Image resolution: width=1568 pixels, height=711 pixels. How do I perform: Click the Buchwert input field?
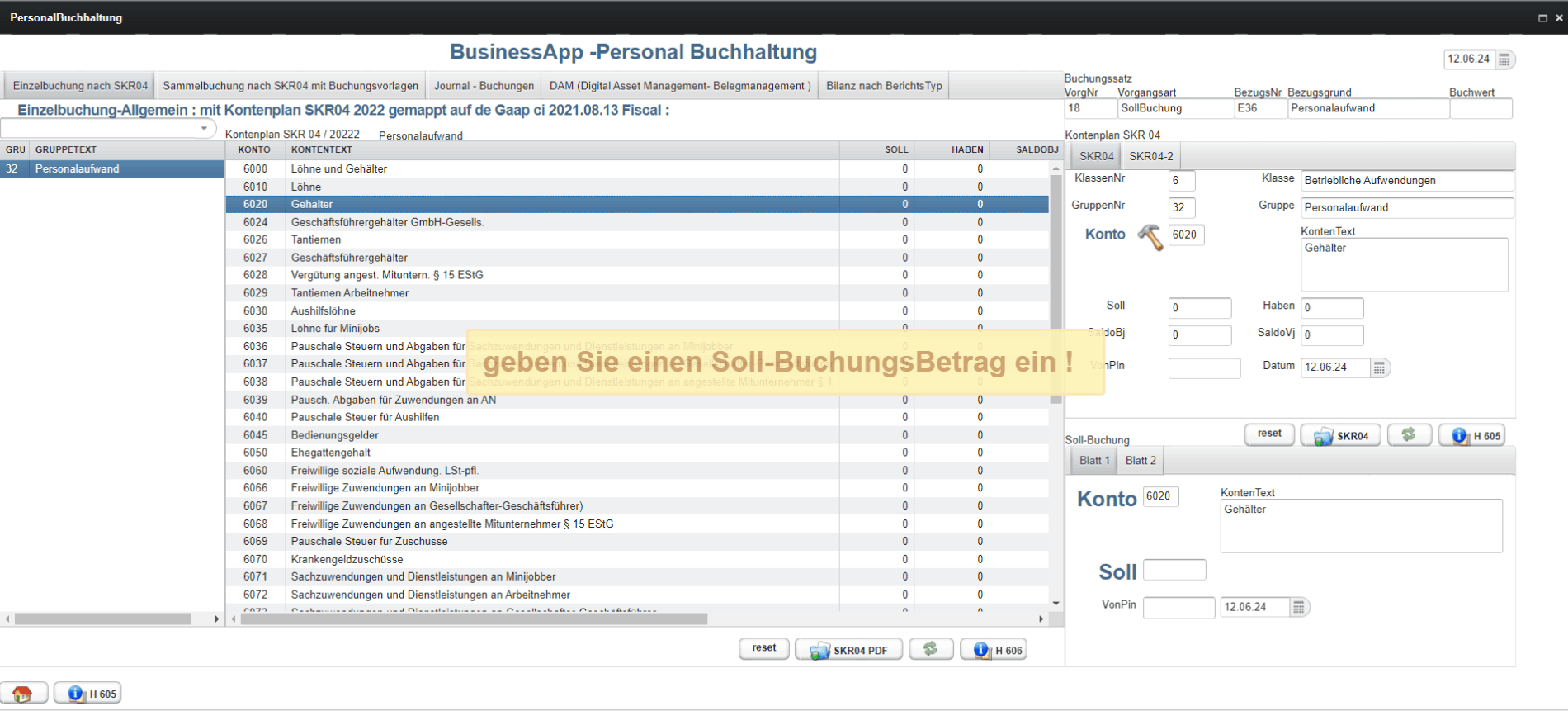[x=1481, y=109]
